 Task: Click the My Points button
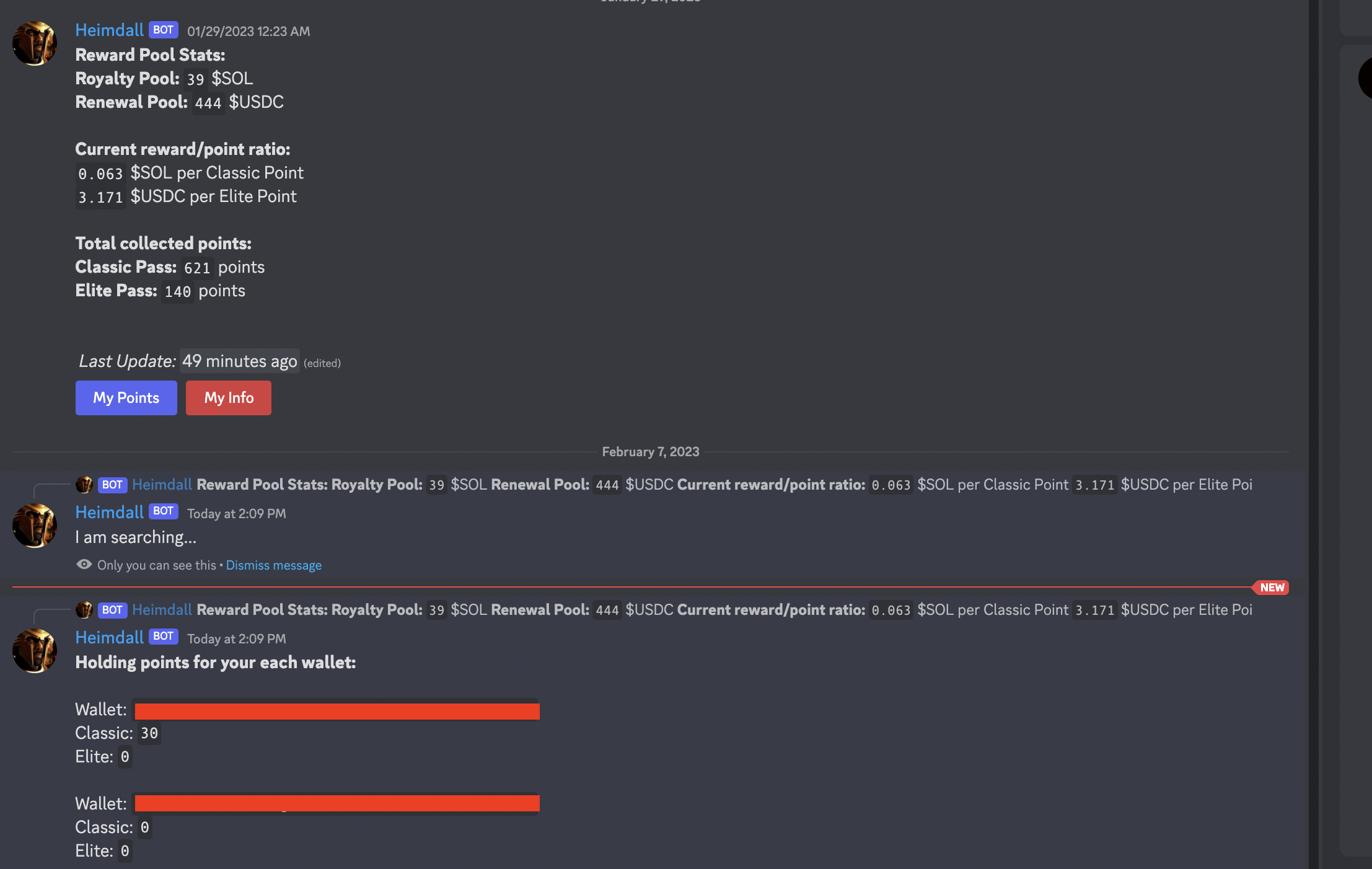tap(126, 397)
